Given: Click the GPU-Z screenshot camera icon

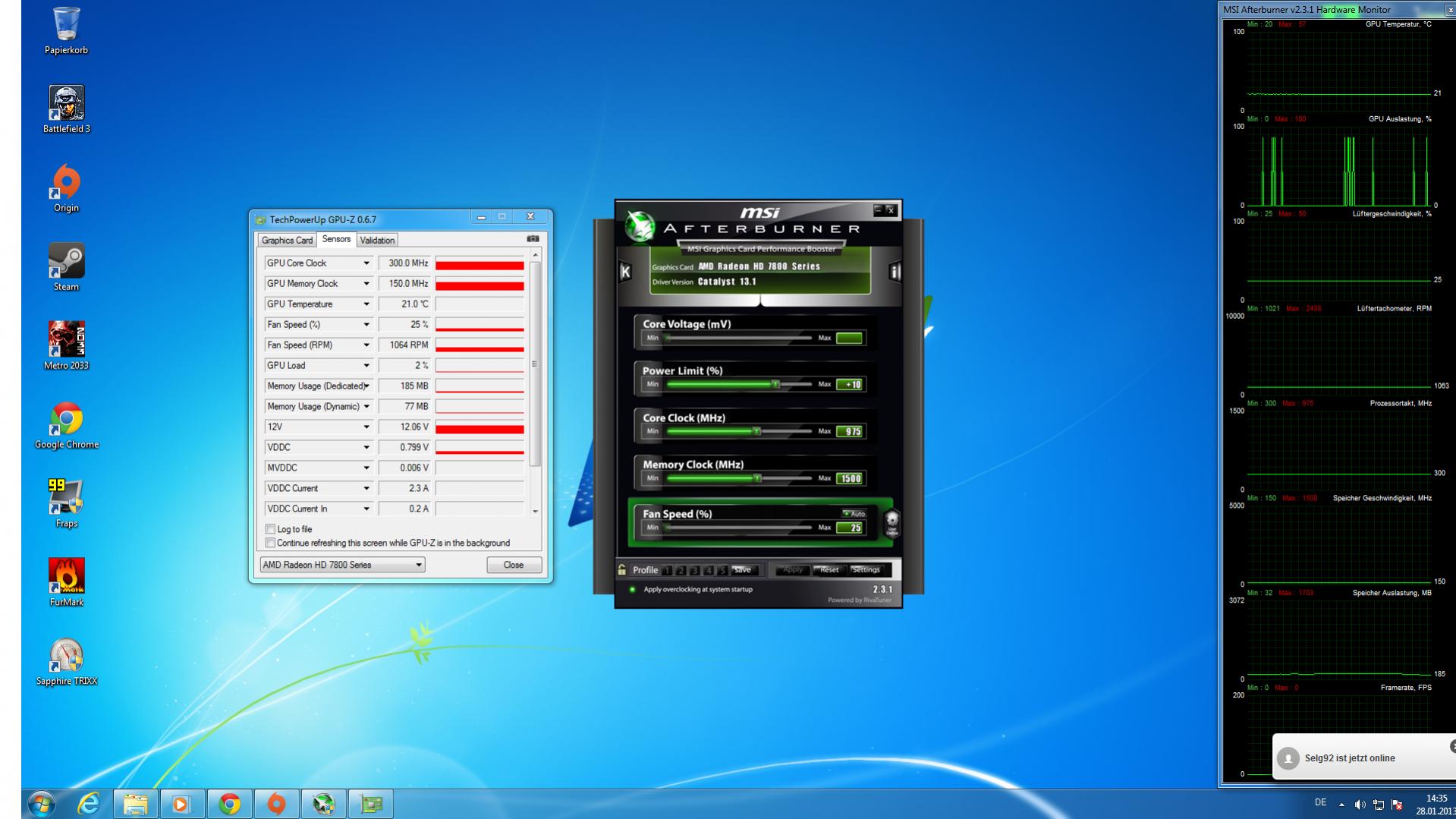Looking at the screenshot, I should click(533, 239).
